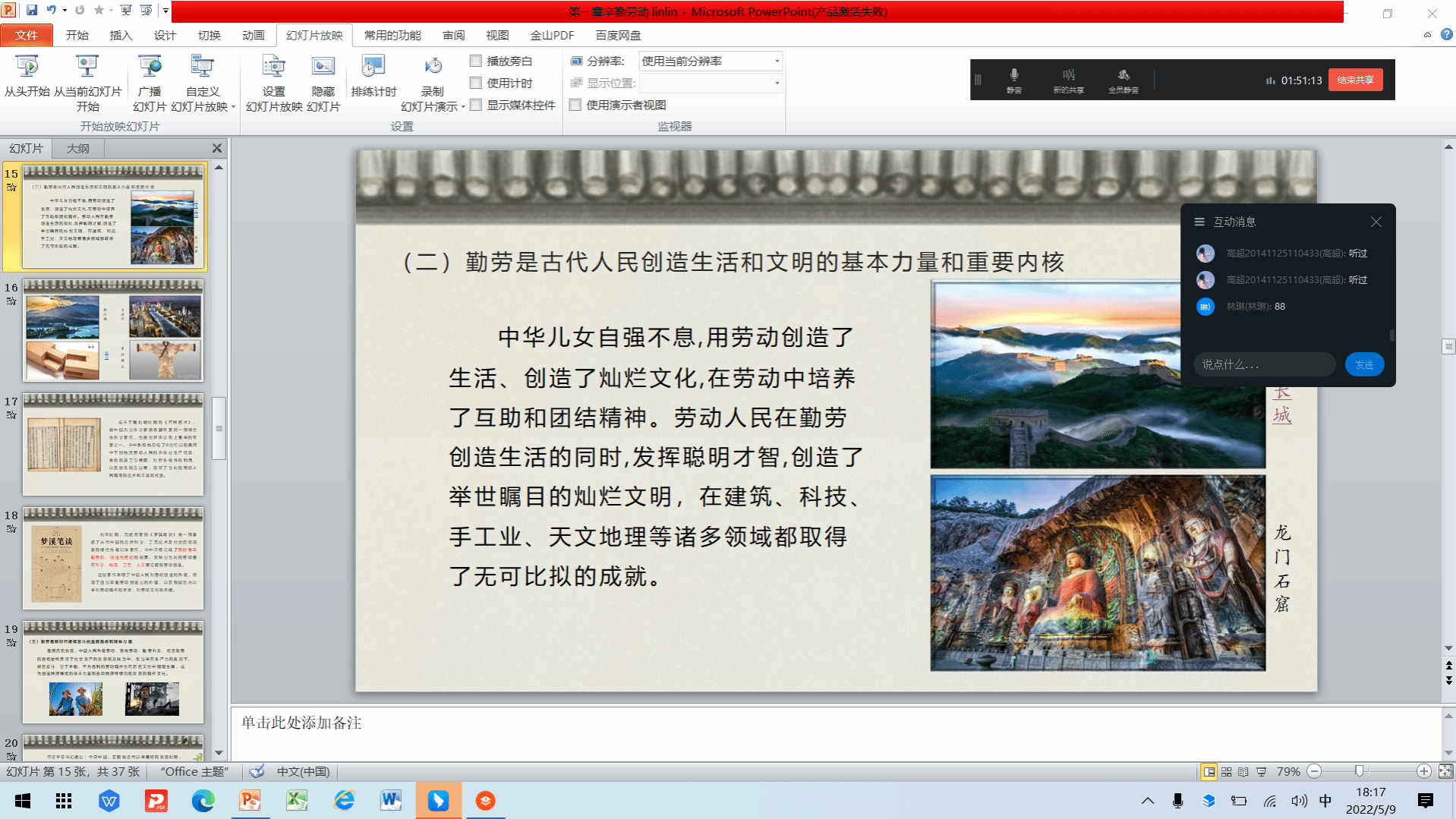Viewport: 1456px width, 819px height.
Task: Switch to the 大纲 outline tab
Action: [x=77, y=148]
